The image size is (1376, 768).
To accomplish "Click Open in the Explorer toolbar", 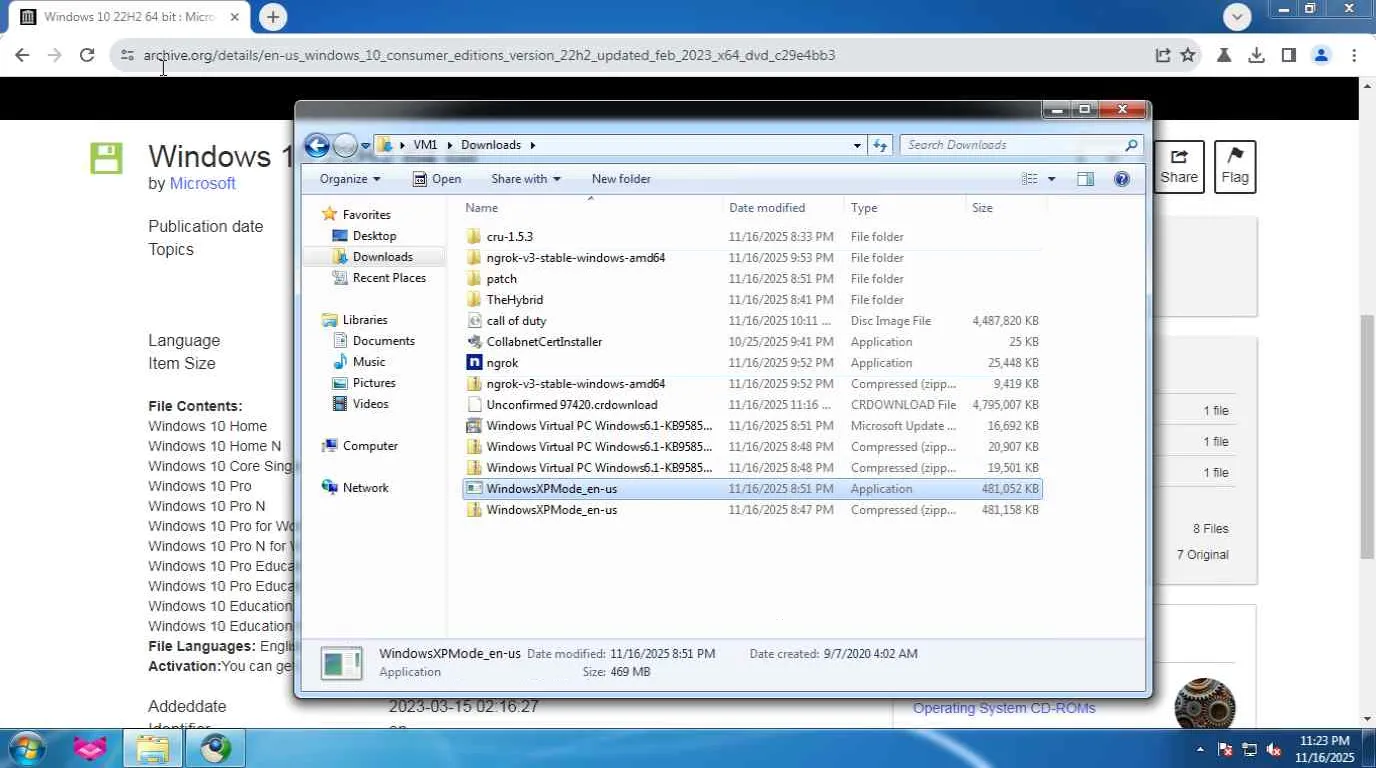I will point(437,179).
